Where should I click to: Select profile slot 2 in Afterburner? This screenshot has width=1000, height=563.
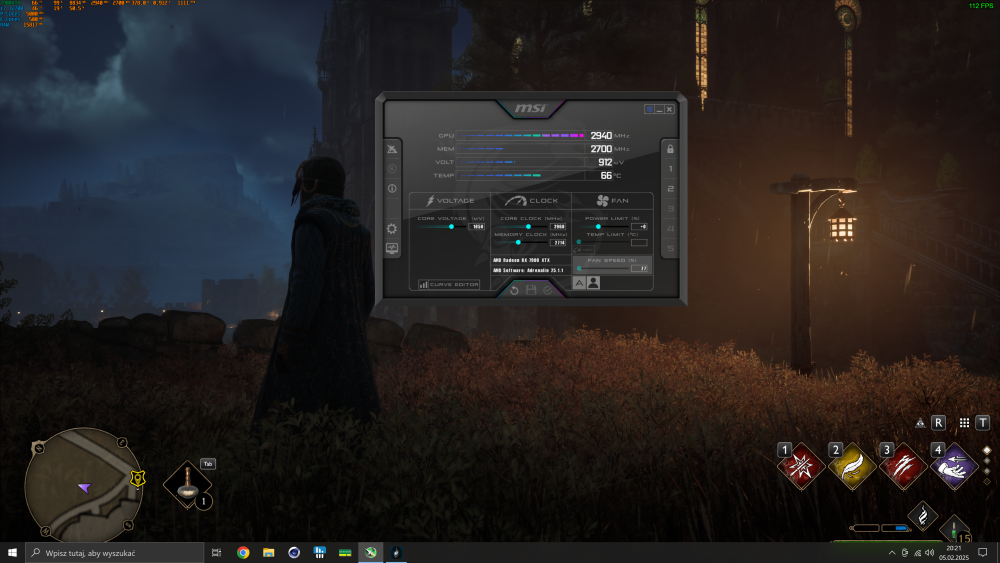tap(670, 189)
